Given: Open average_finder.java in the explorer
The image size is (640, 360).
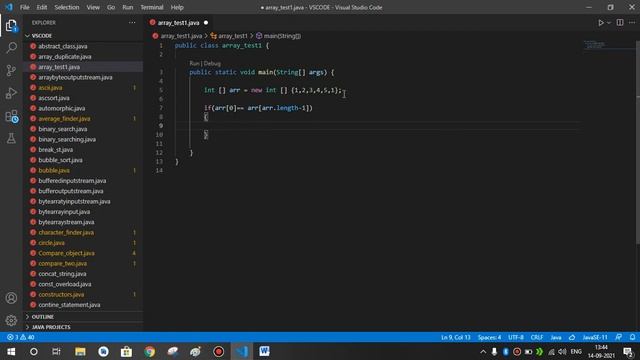Looking at the screenshot, I should [x=64, y=119].
